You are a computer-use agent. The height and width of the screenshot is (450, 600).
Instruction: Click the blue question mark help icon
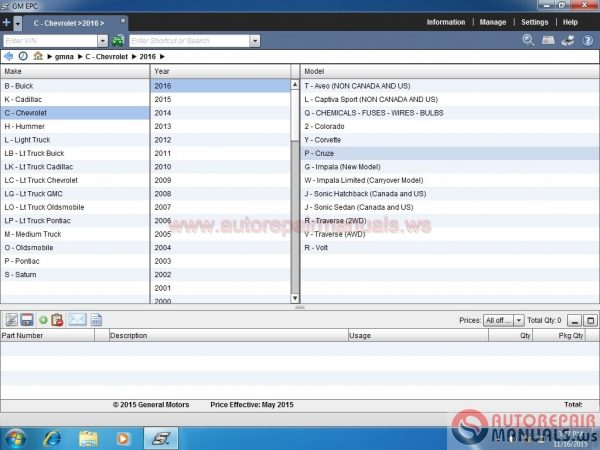[x=587, y=40]
